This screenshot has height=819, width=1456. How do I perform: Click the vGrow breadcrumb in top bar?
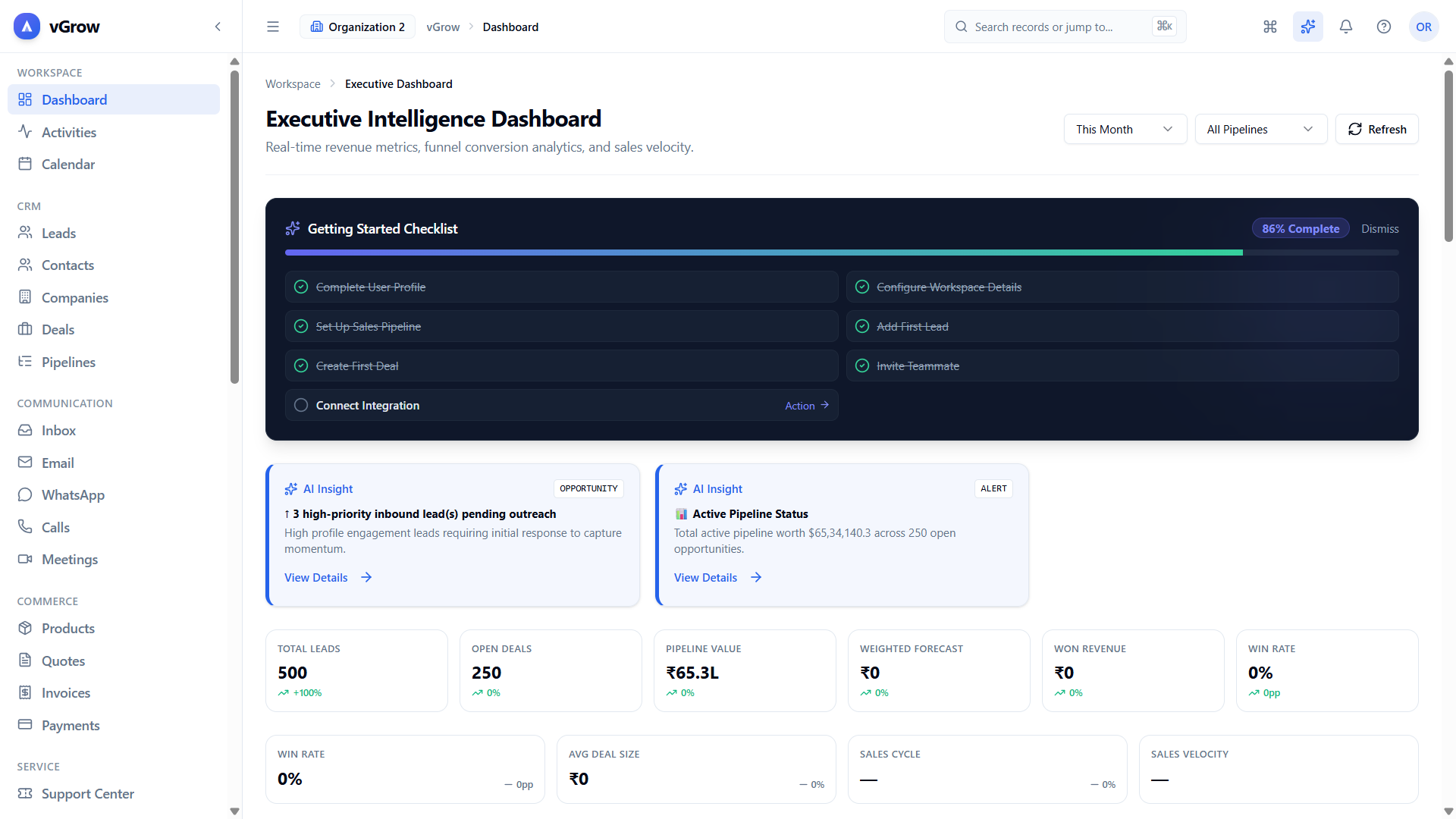click(x=443, y=27)
